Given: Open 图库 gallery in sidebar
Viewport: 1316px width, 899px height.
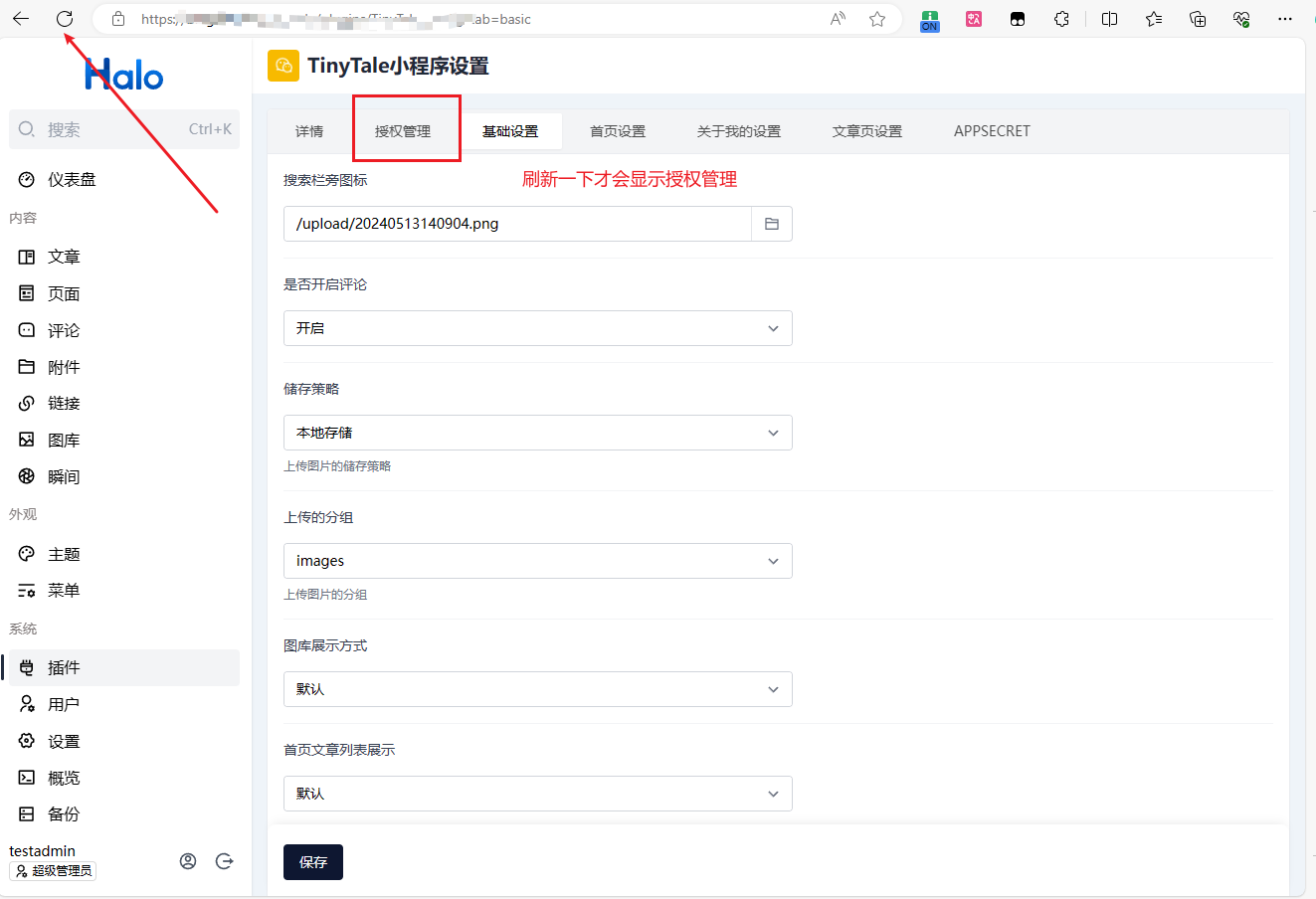Looking at the screenshot, I should click(124, 440).
